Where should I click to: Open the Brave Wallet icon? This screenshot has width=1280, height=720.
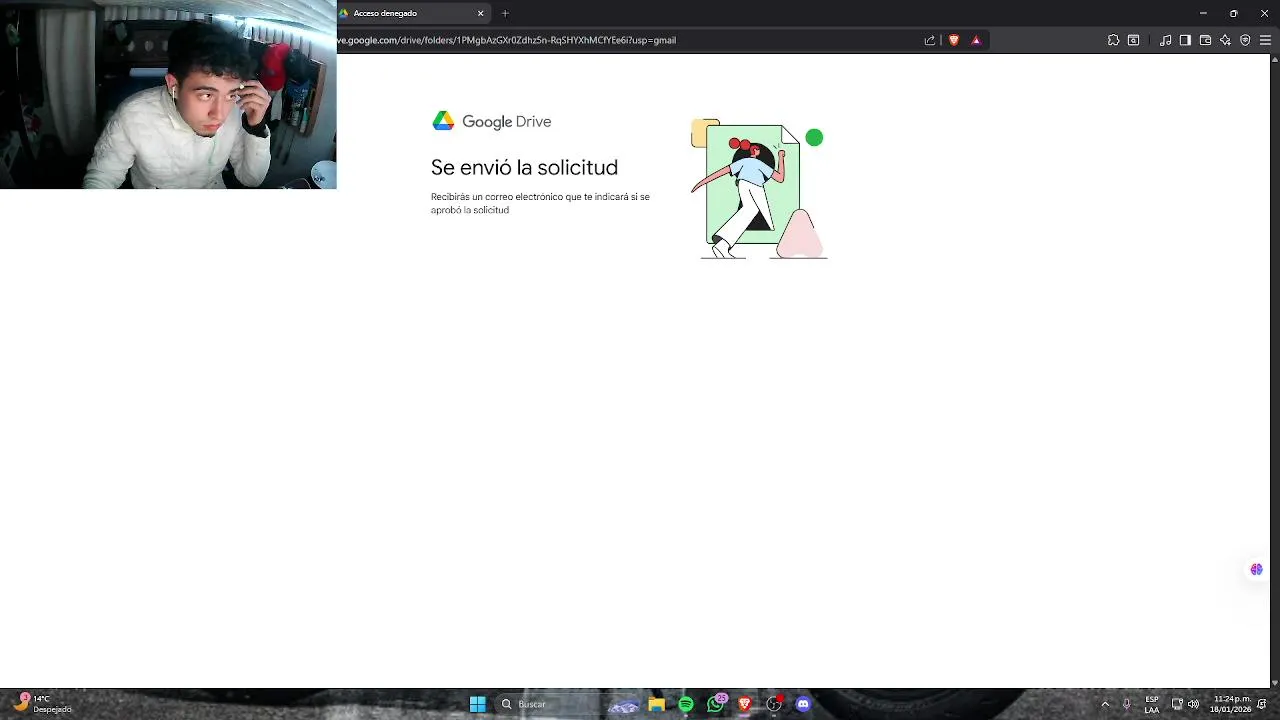pyautogui.click(x=1205, y=40)
